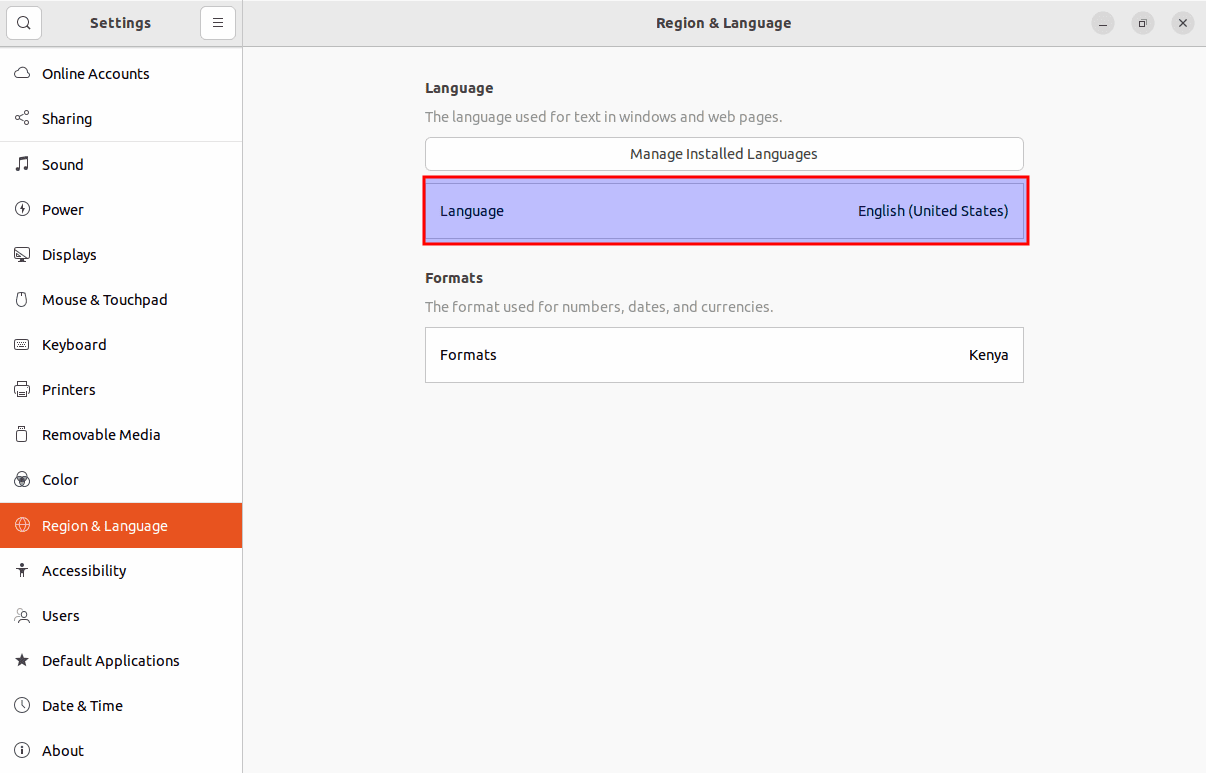Click the Mouse & Touchpad icon
Viewport: 1206px width, 773px height.
[21, 299]
